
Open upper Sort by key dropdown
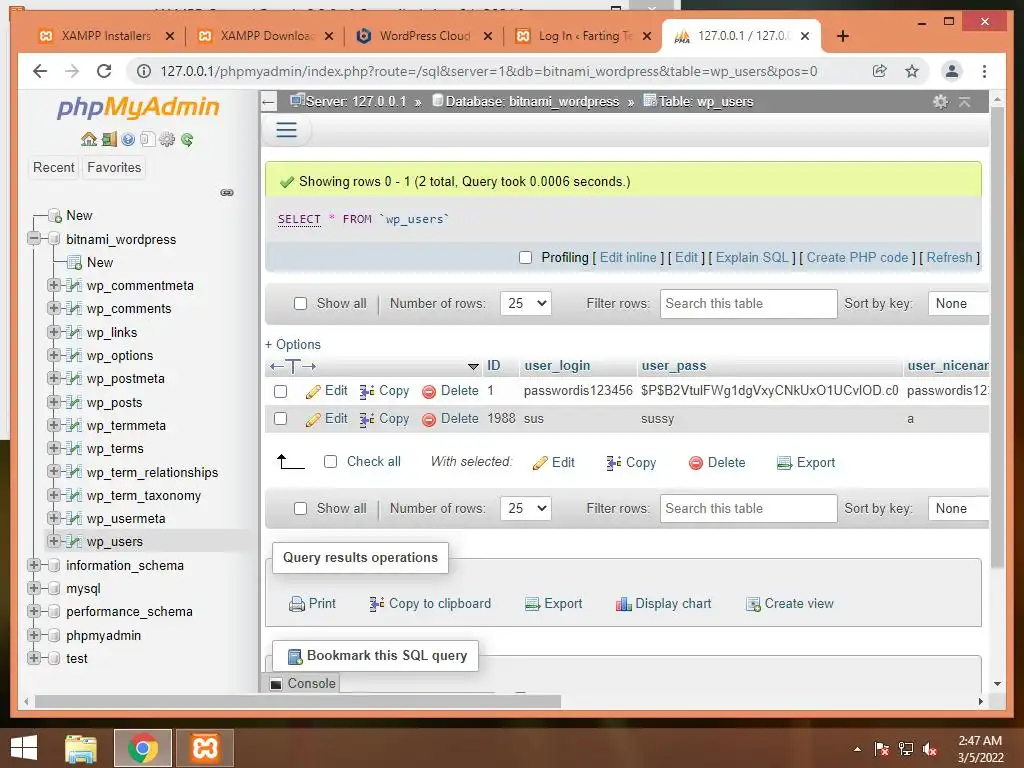point(958,304)
